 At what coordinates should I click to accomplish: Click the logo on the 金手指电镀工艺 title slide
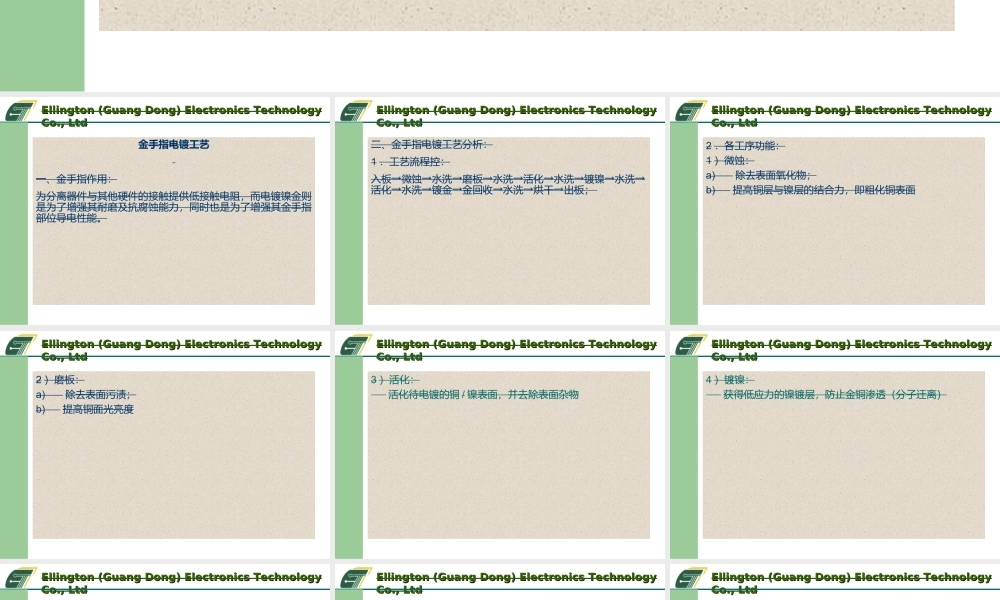(x=20, y=111)
